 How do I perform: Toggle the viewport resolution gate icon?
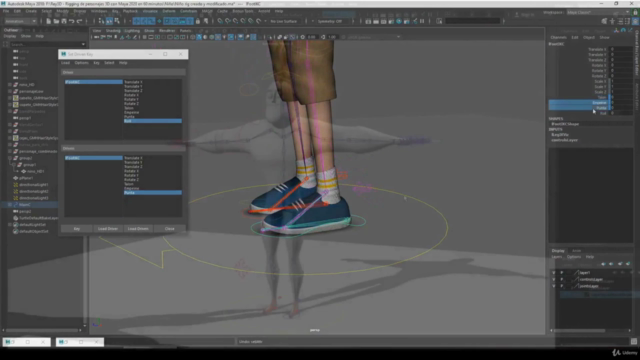[158, 37]
